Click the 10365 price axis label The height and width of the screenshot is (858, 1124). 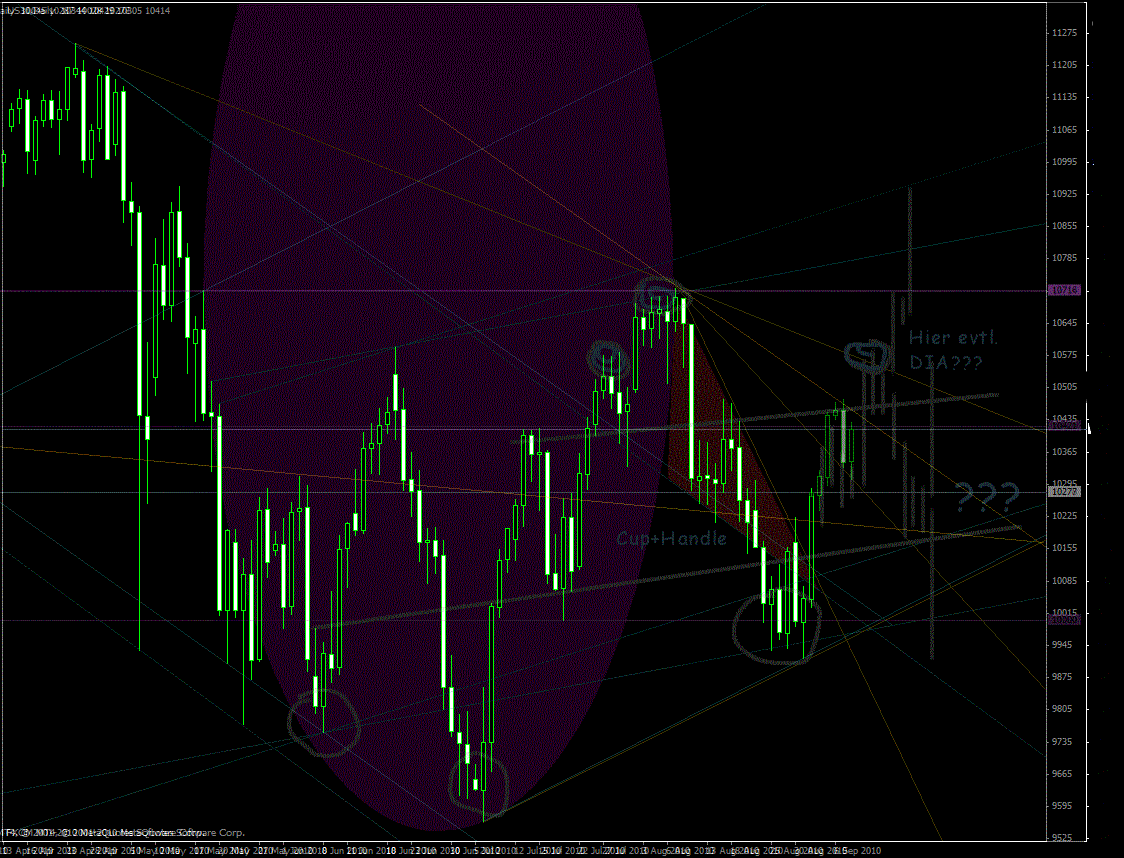coord(1065,452)
